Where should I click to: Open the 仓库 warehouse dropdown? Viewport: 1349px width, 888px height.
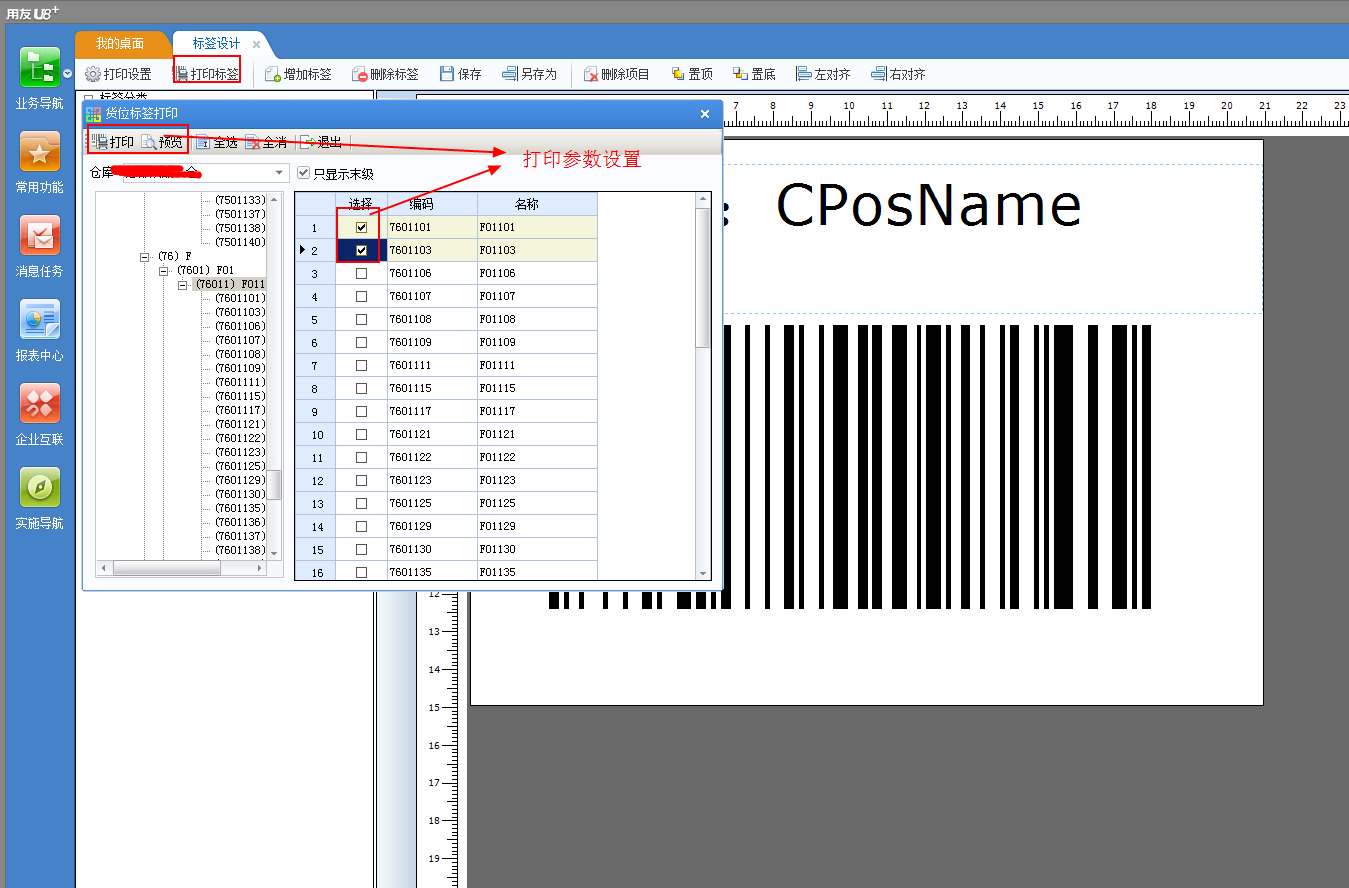[x=279, y=174]
